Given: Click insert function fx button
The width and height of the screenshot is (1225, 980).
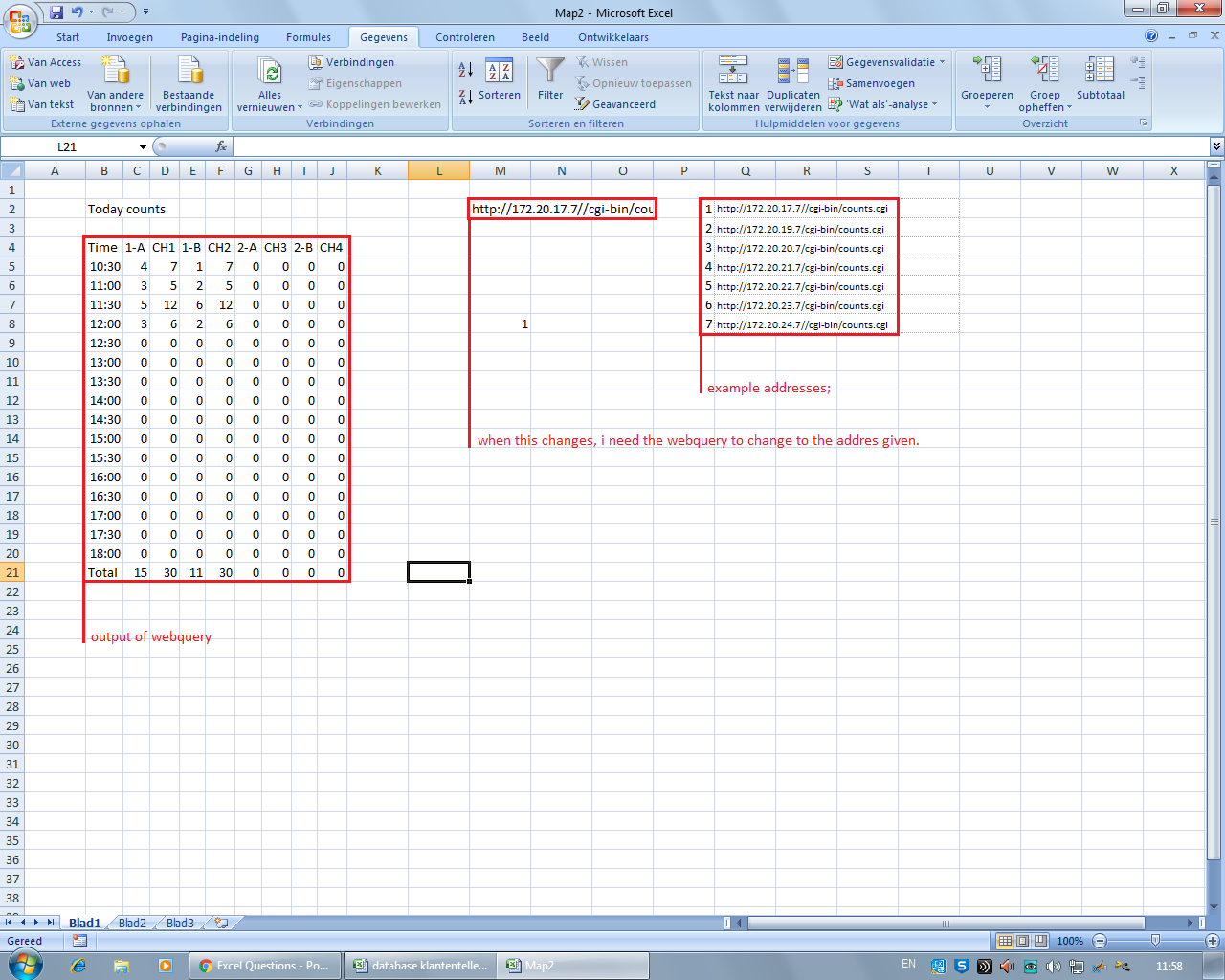Looking at the screenshot, I should click(x=221, y=146).
